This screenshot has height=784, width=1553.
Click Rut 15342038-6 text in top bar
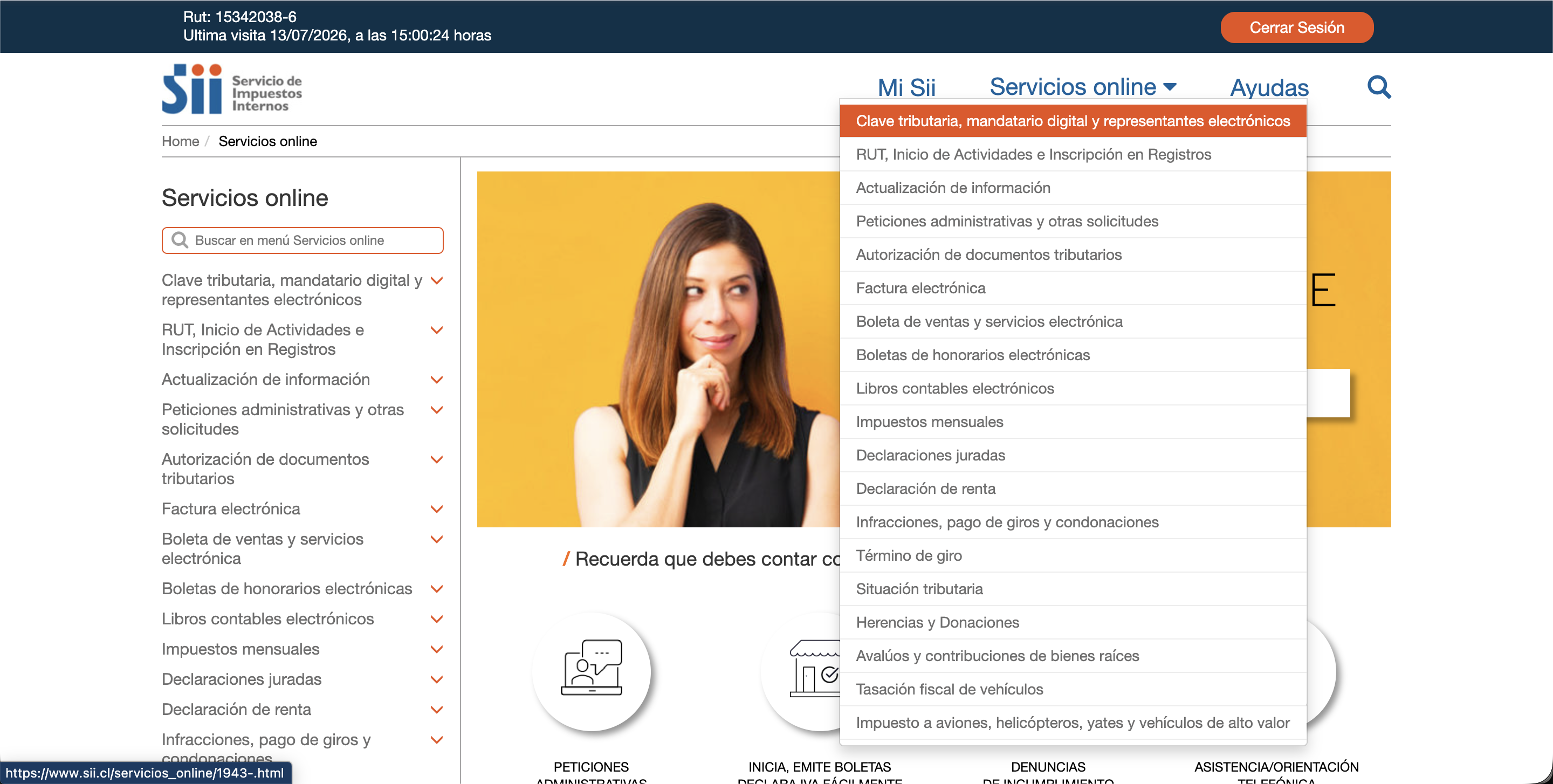point(239,17)
